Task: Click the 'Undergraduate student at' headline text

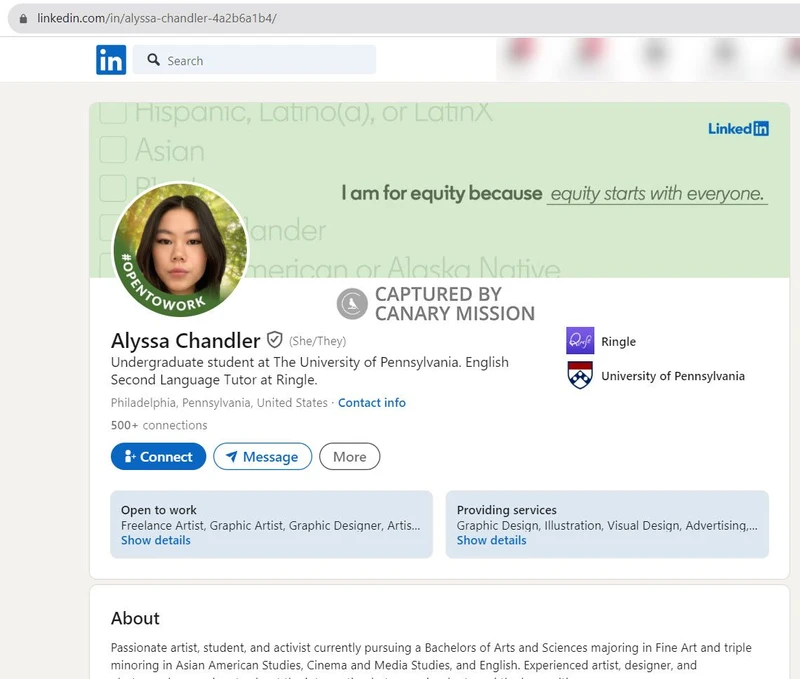Action: point(310,371)
